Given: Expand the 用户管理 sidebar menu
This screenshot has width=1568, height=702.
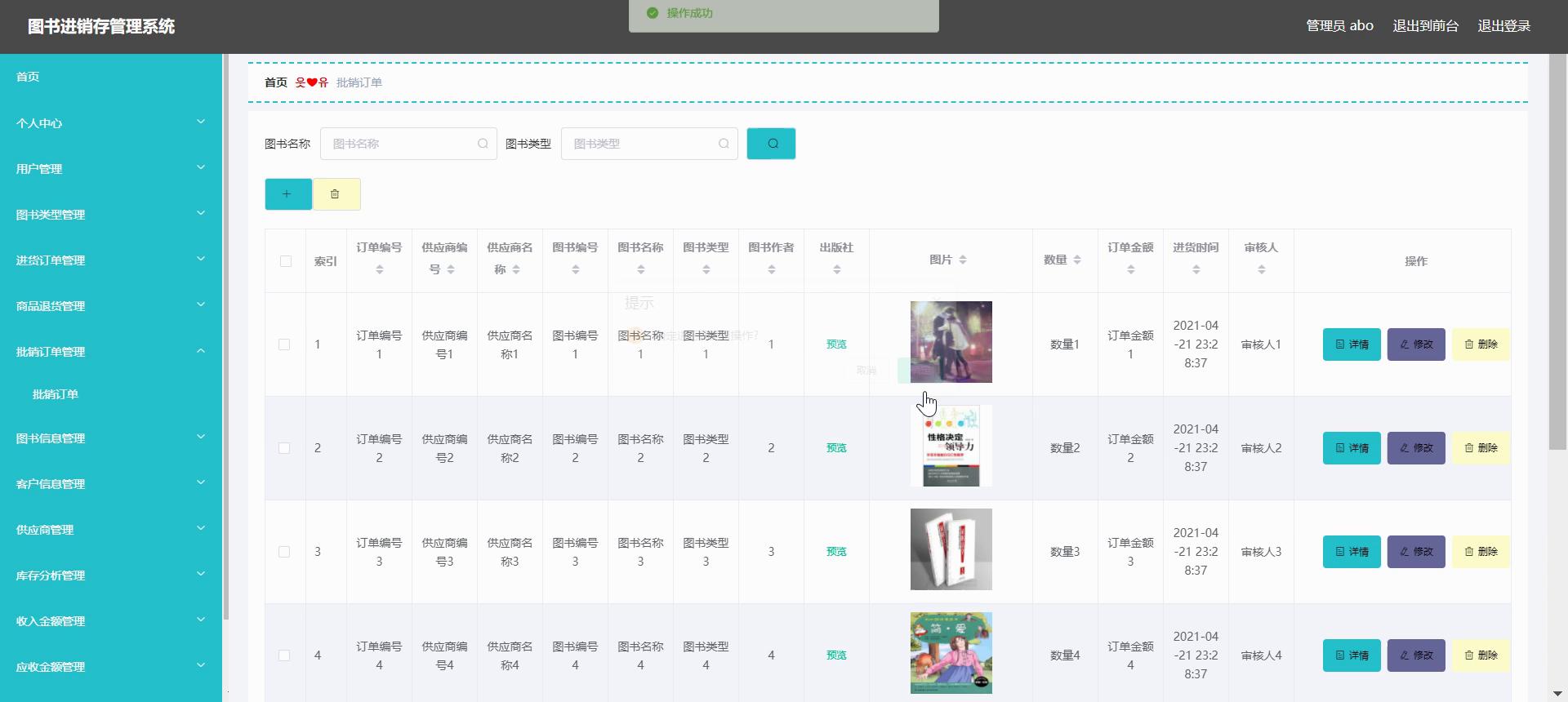Looking at the screenshot, I should pos(110,169).
